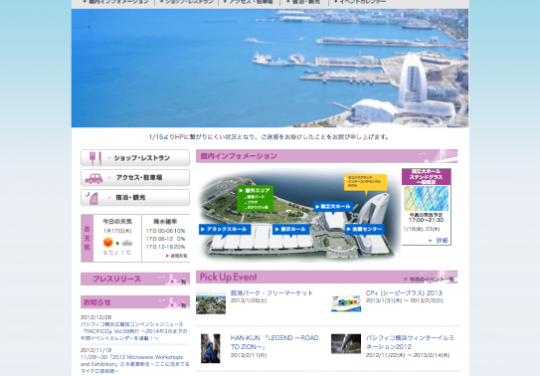Screen dimensions: 540x376
Task: Open CP+ (シーピープラス) 2013 event link
Action: click(x=404, y=293)
